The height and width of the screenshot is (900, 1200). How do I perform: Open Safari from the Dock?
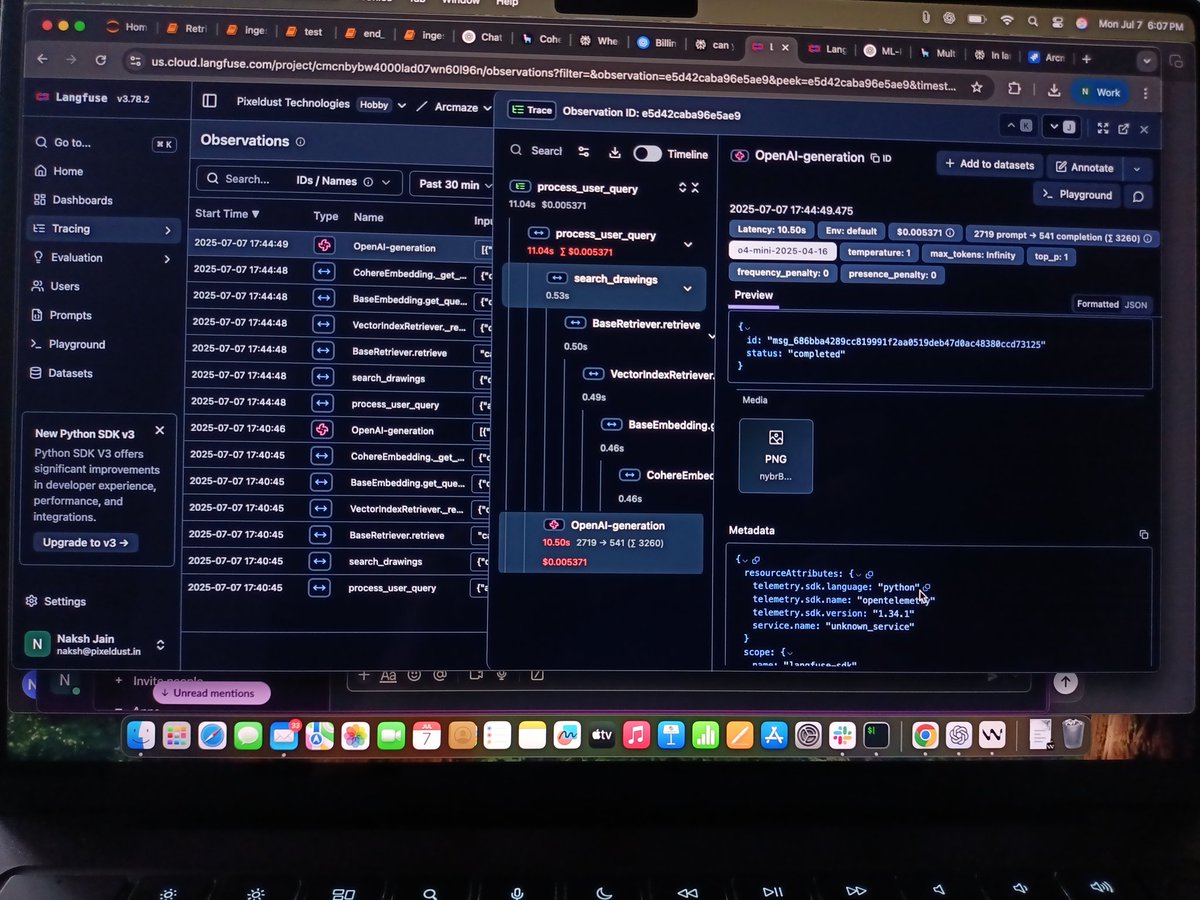(212, 737)
